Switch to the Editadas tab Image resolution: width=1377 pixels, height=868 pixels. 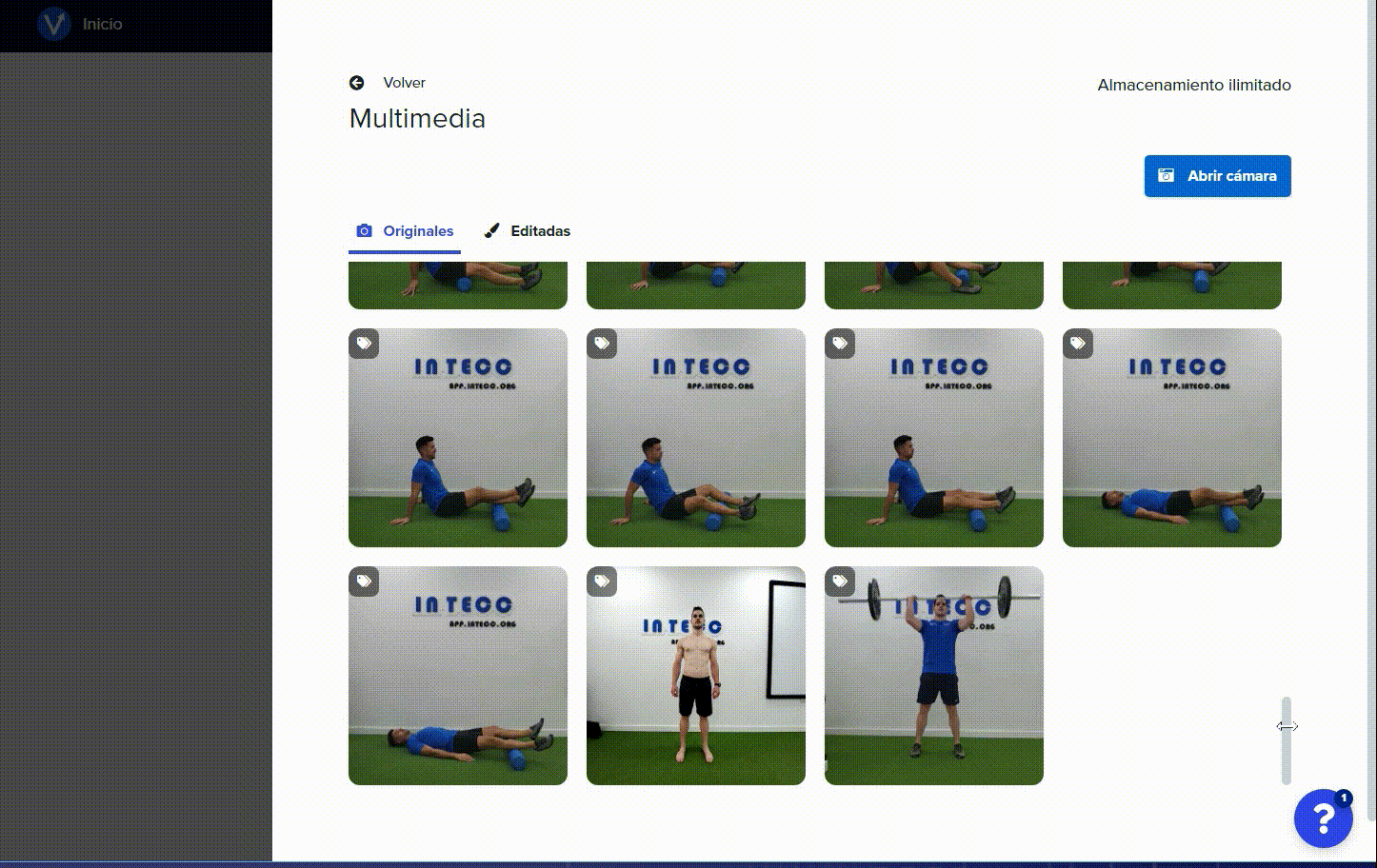(x=528, y=231)
